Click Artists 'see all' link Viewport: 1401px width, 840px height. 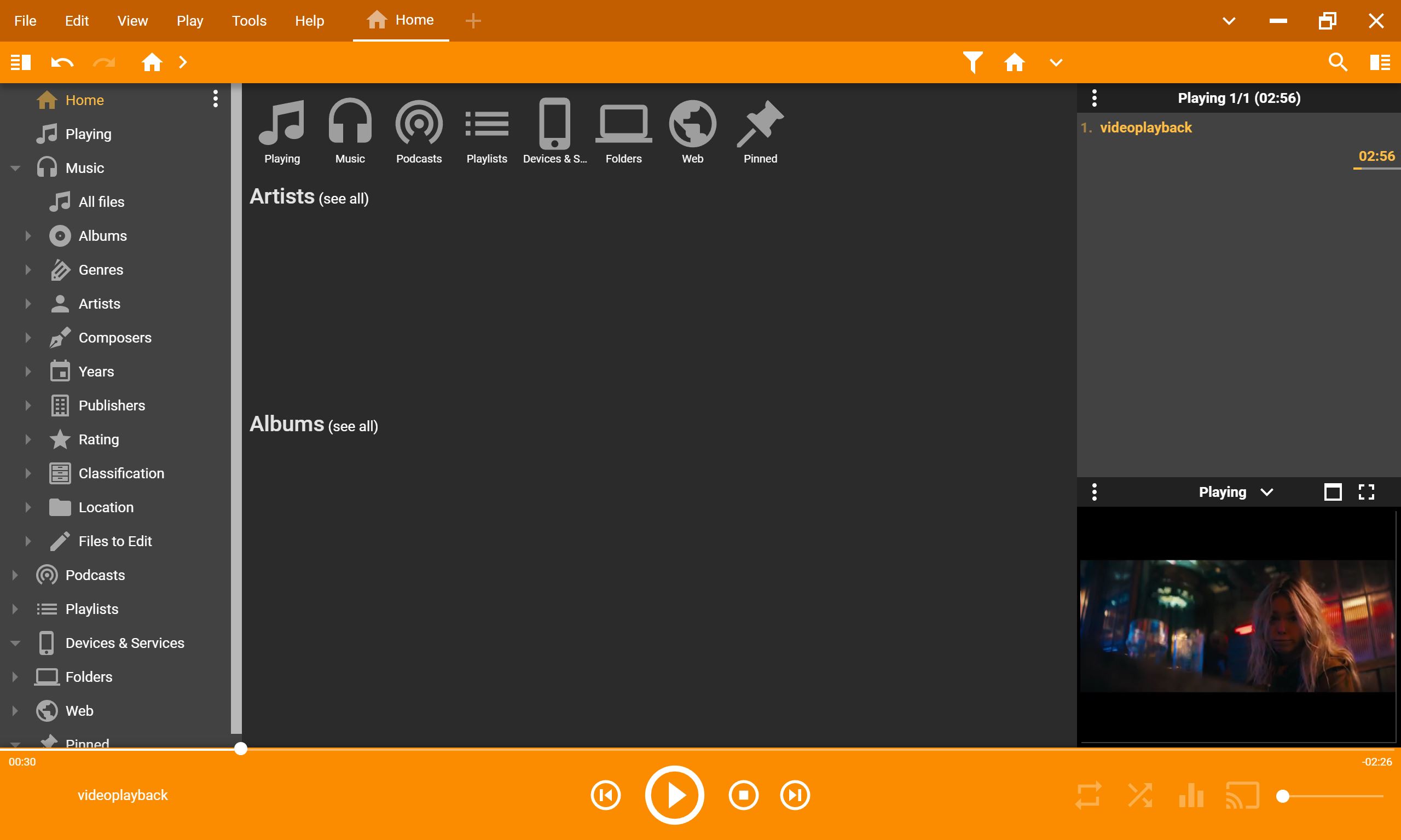click(343, 199)
